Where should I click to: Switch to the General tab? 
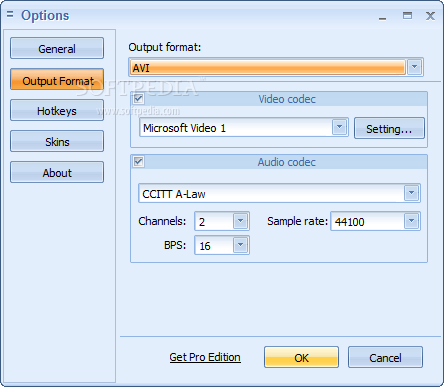click(57, 48)
